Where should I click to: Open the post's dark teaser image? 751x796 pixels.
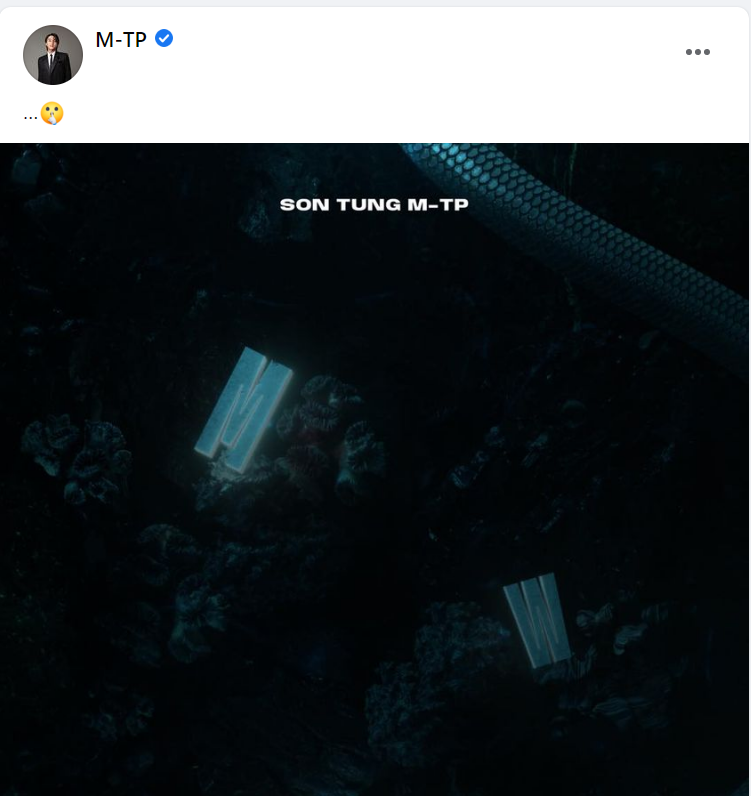pos(374,469)
